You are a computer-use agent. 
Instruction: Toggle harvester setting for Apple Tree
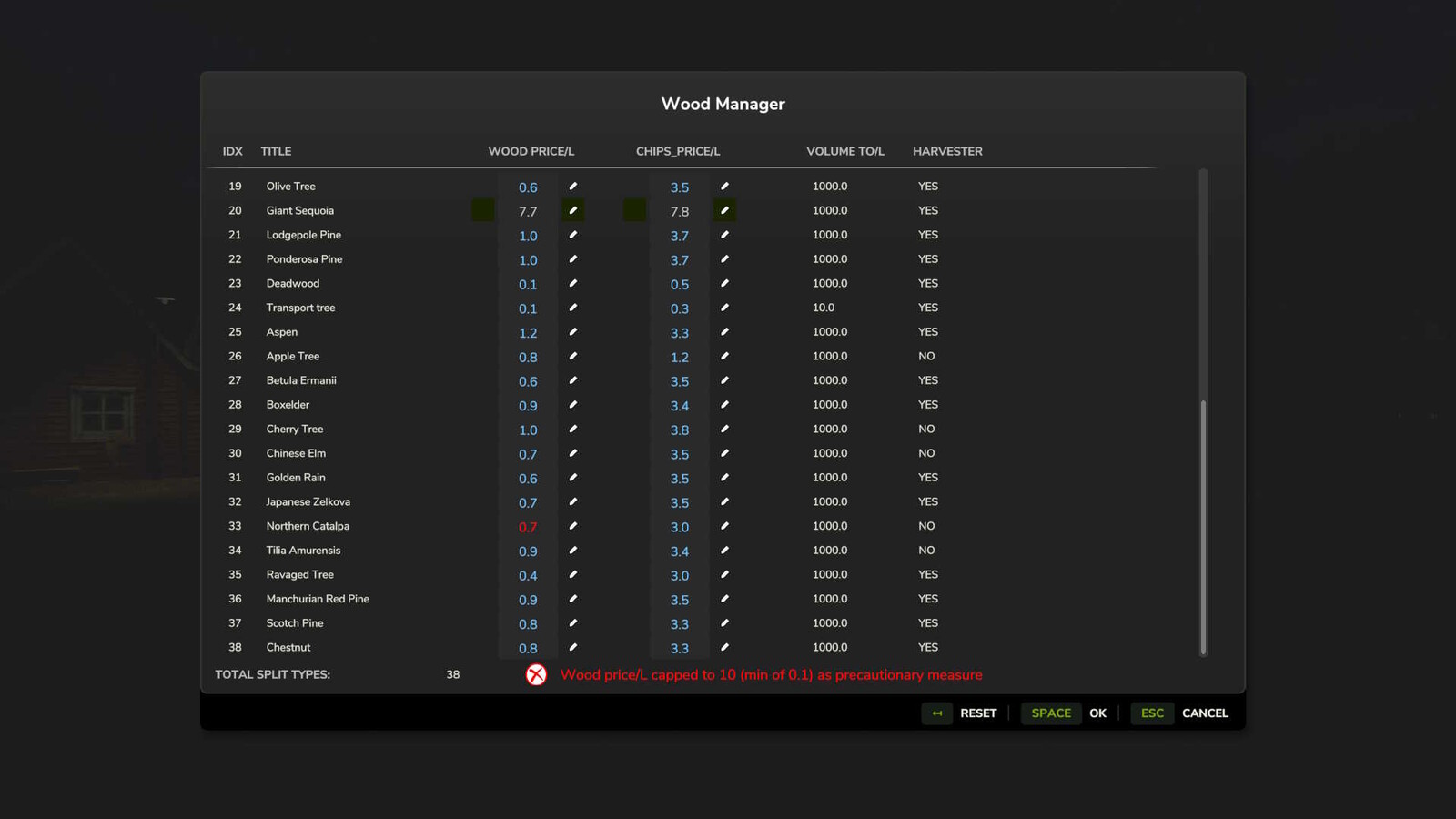pyautogui.click(x=926, y=356)
